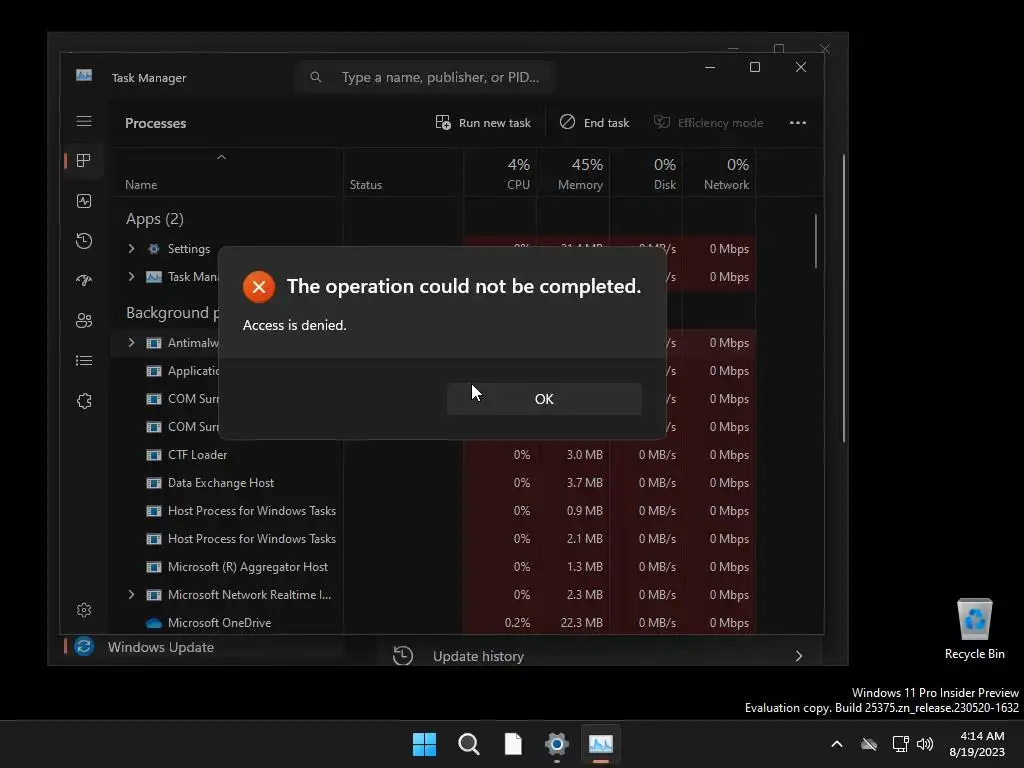
Task: Click Run new task
Action: (483, 123)
